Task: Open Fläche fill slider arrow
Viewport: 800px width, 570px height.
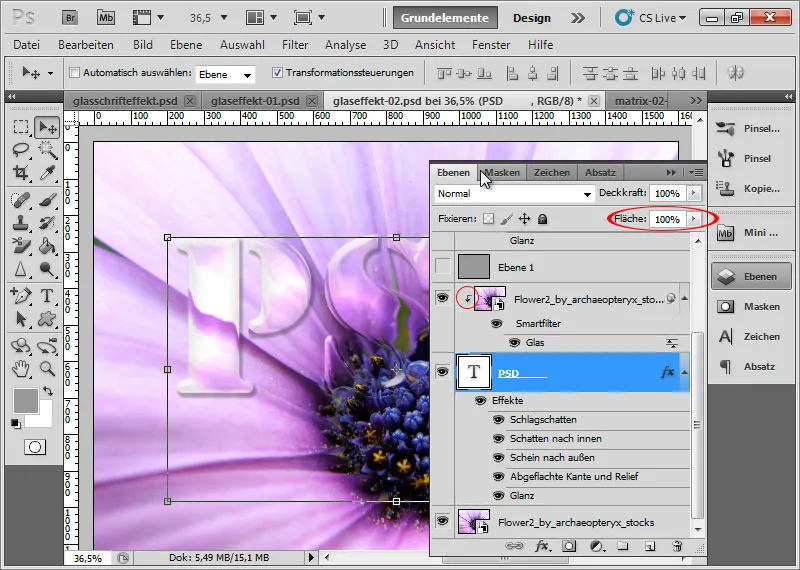Action: [693, 219]
